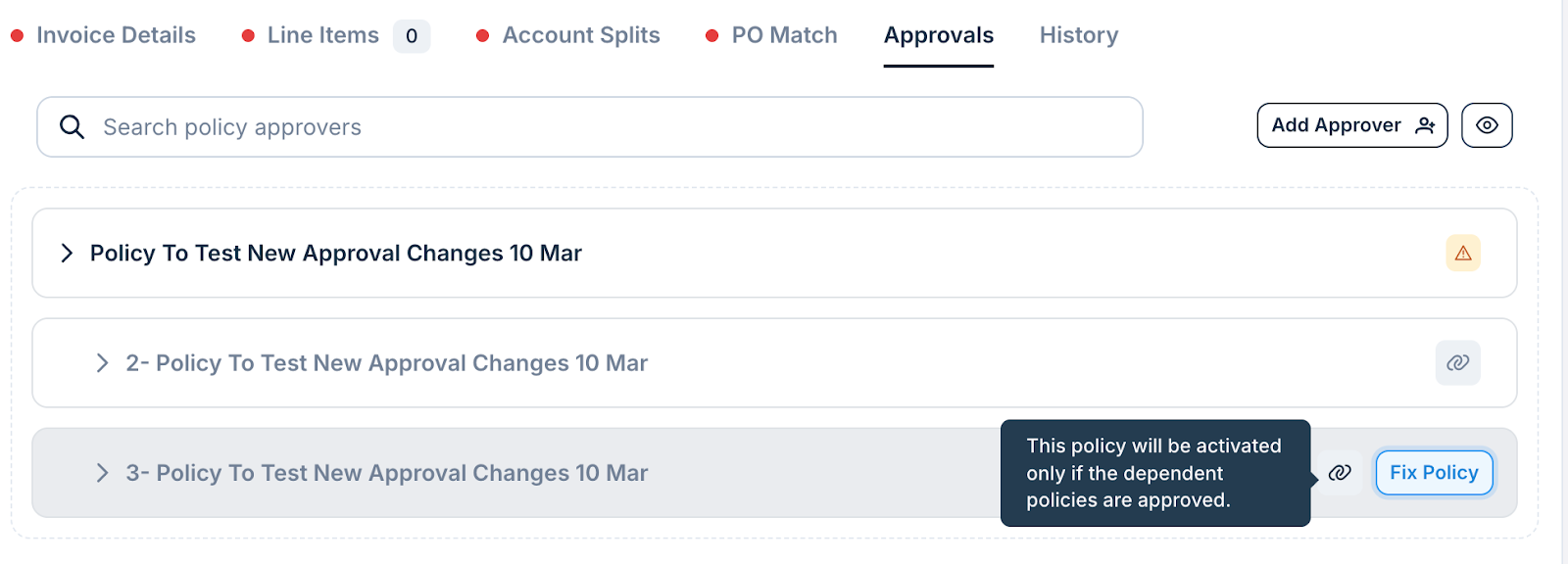Click Line Items count badge
Viewport: 1568px width, 564px height.
click(412, 36)
